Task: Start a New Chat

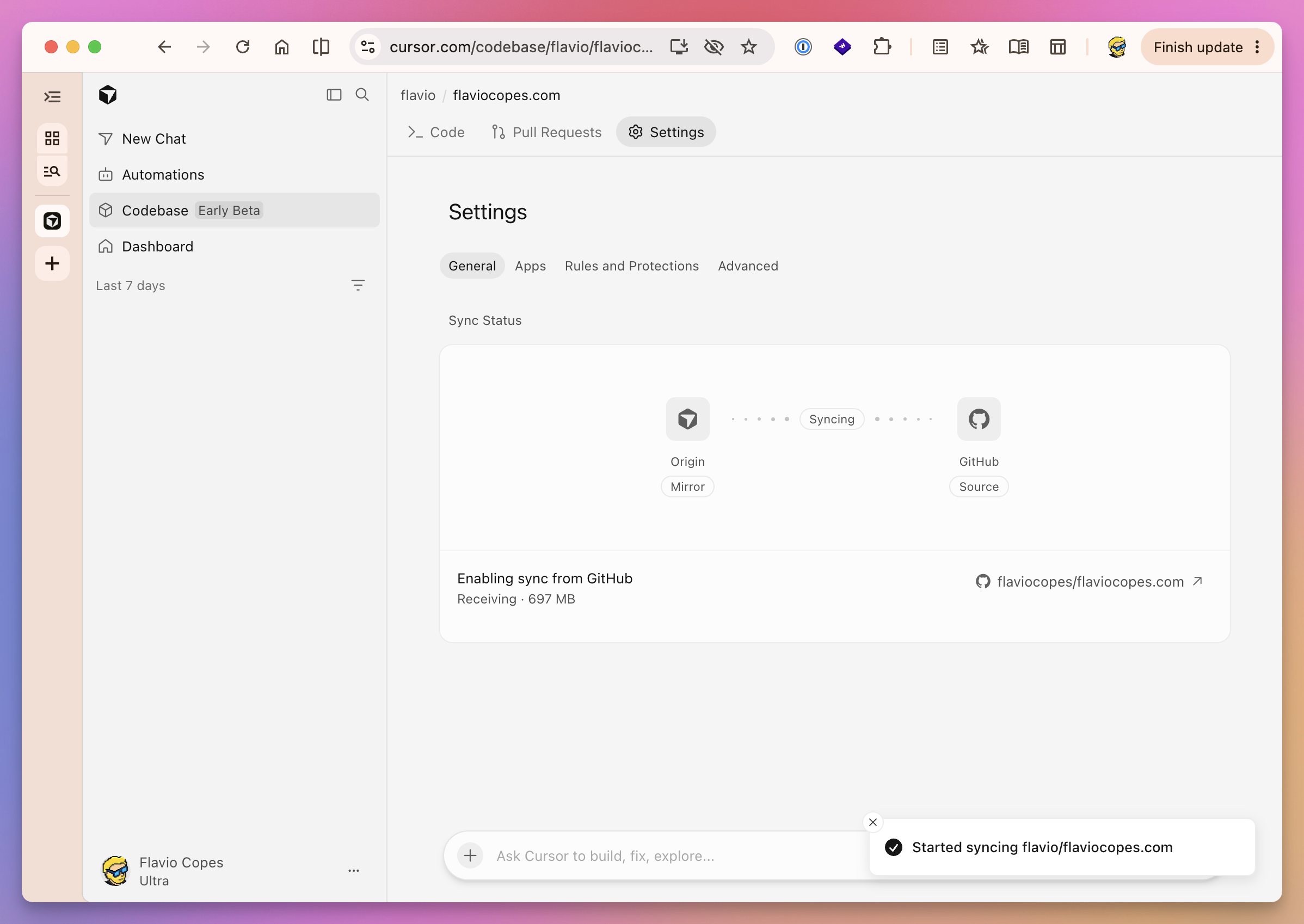Action: 235,139
